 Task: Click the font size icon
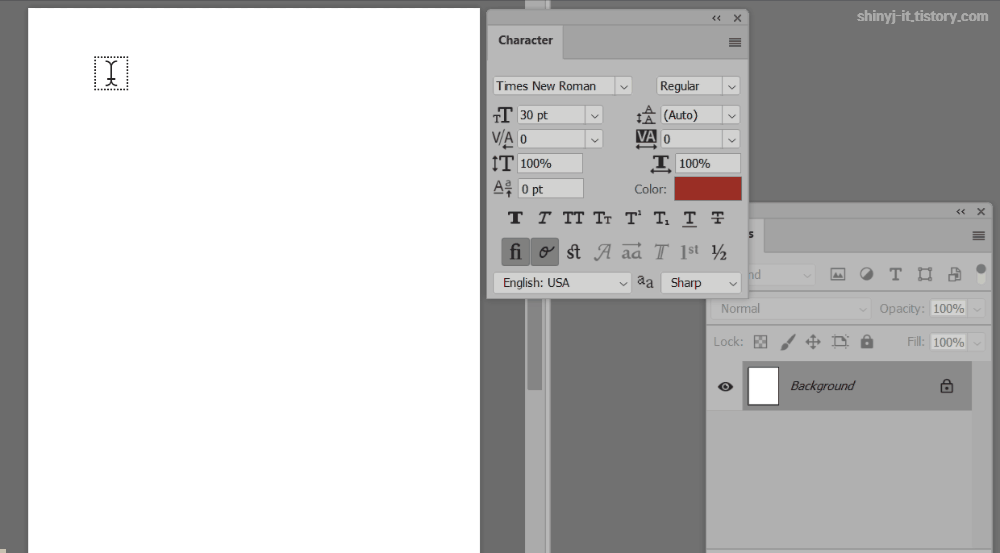[503, 115]
